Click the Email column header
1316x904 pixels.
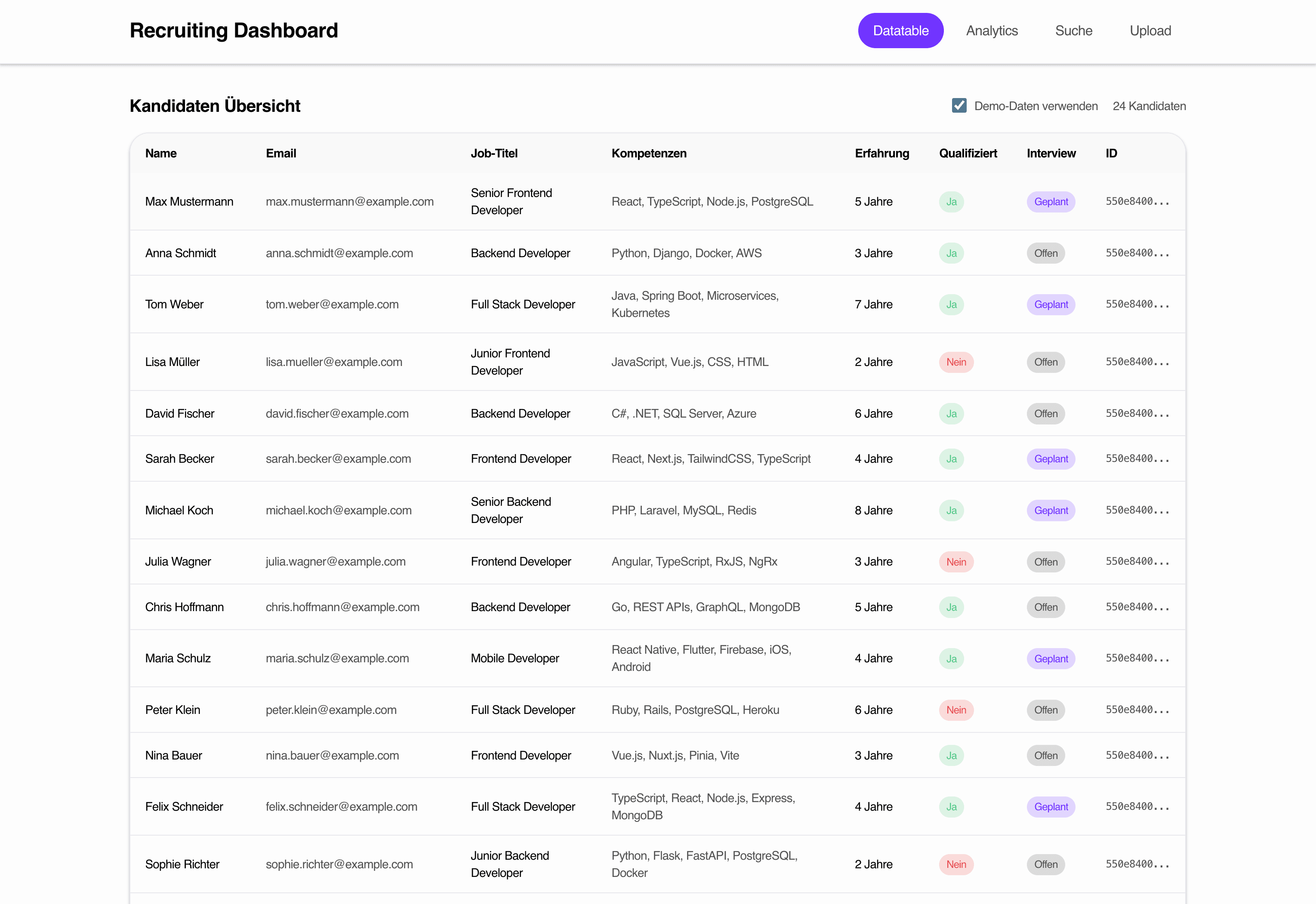pyautogui.click(x=281, y=153)
